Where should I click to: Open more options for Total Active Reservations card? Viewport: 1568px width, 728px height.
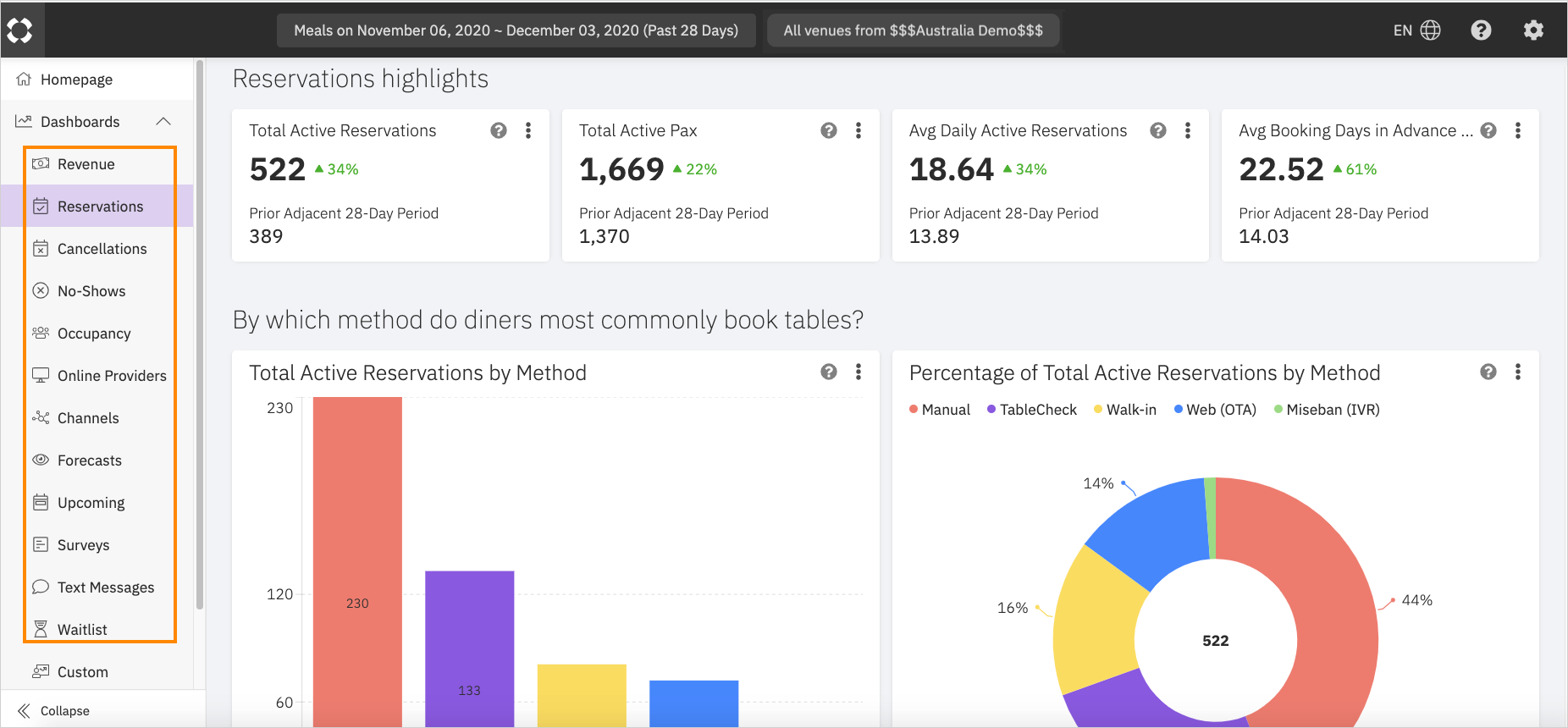(x=528, y=130)
